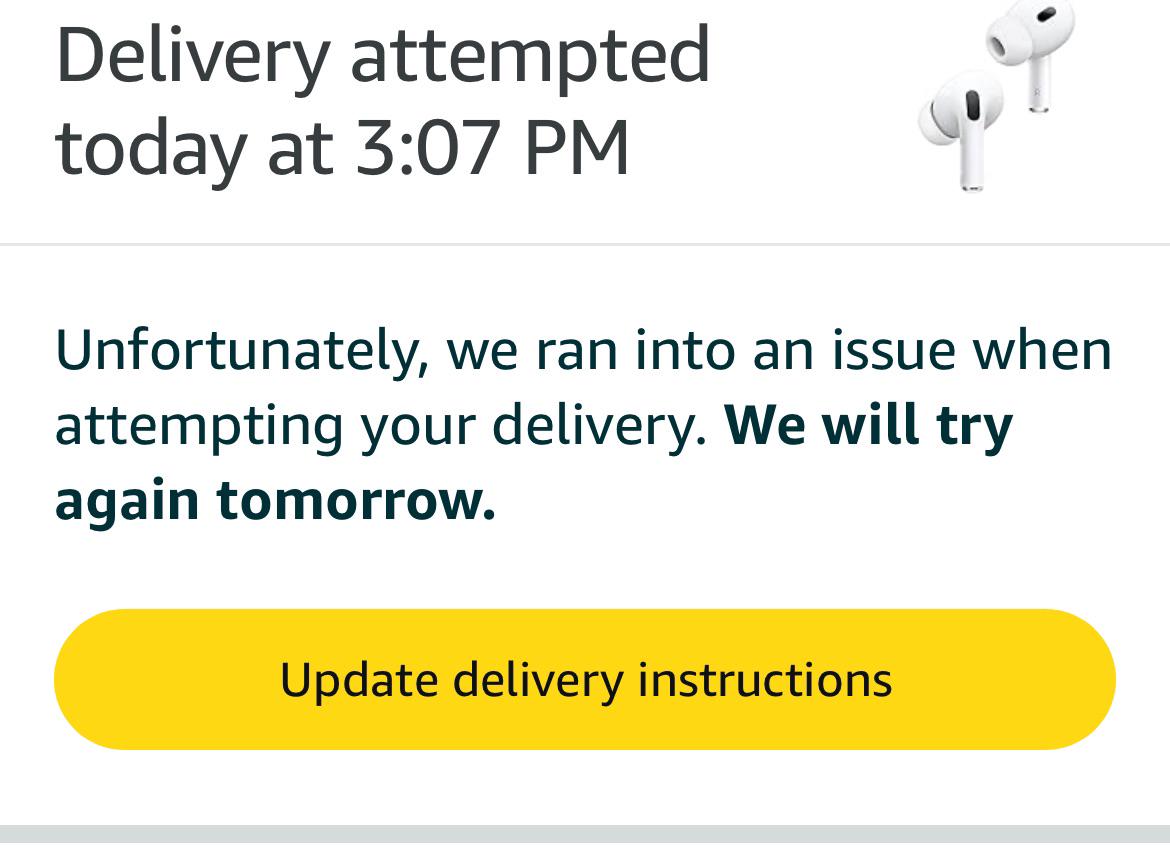Click the word Delivery in the heading

point(190,55)
